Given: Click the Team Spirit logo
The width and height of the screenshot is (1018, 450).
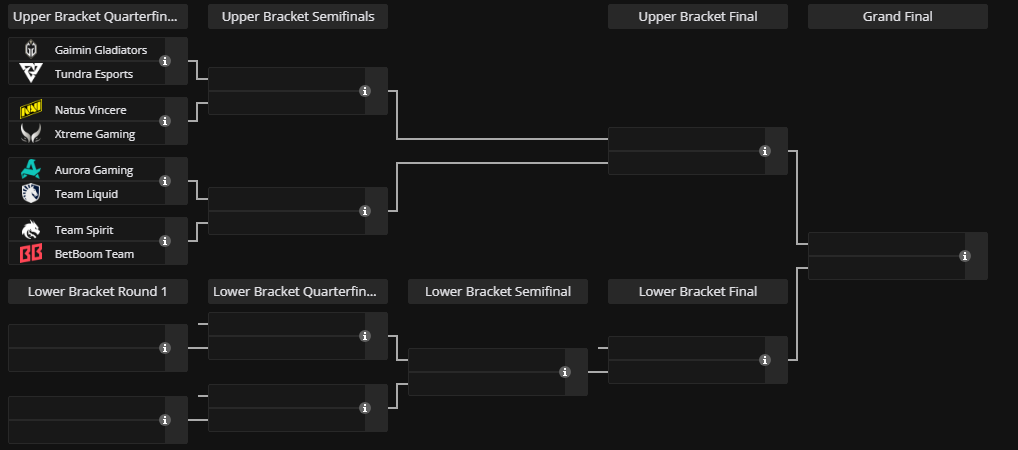Looking at the screenshot, I should 31,230.
